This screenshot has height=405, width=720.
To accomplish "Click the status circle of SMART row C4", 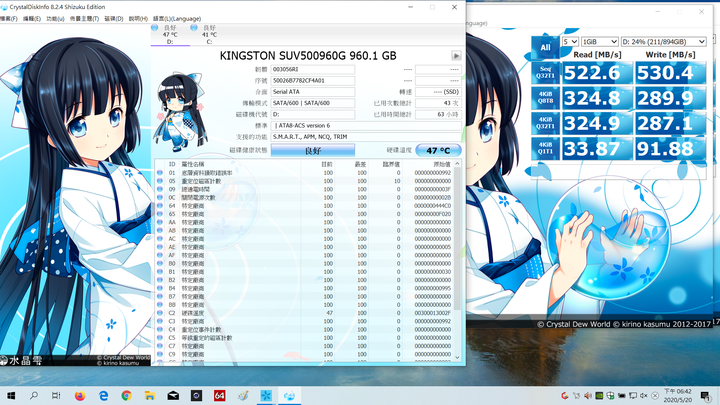I will pyautogui.click(x=160, y=329).
